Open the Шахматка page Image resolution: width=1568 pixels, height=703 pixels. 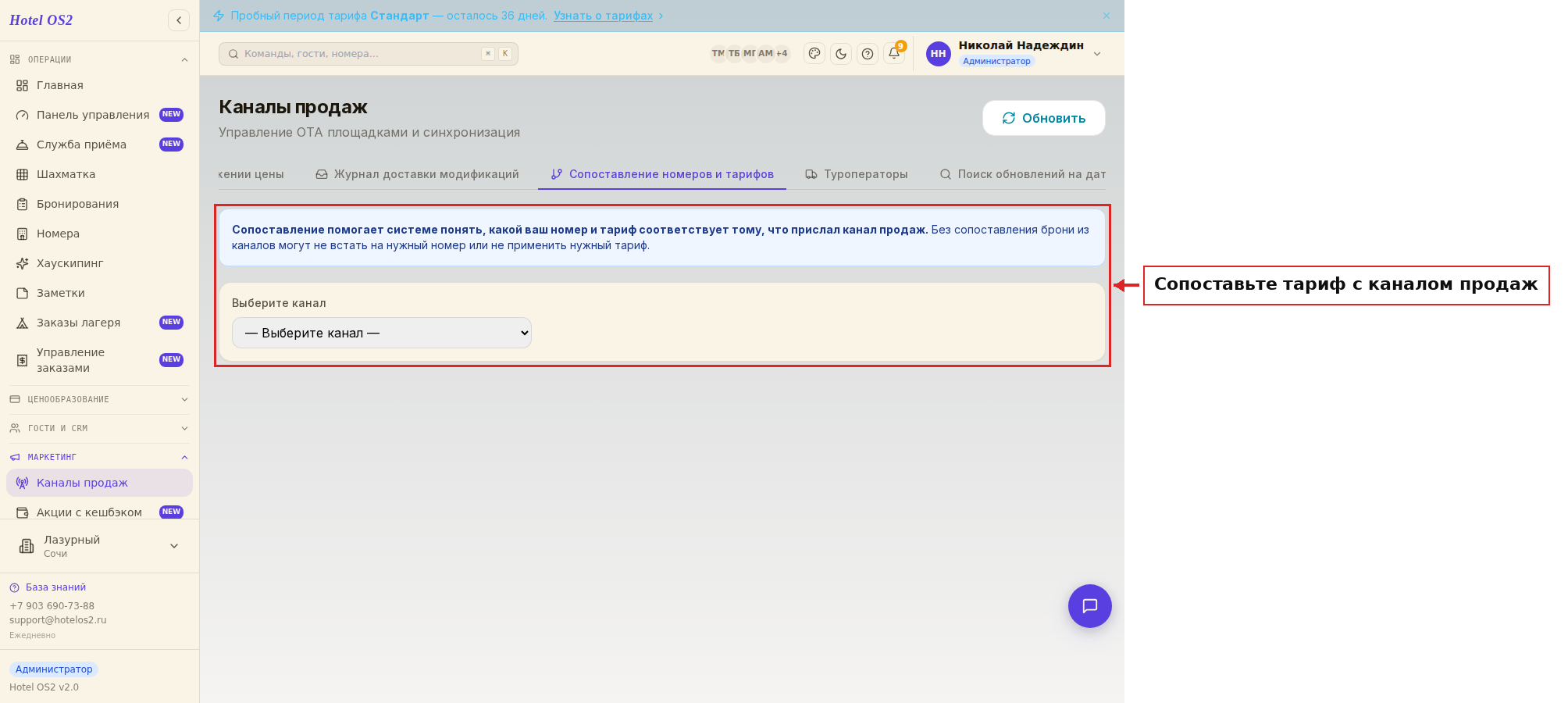99,174
